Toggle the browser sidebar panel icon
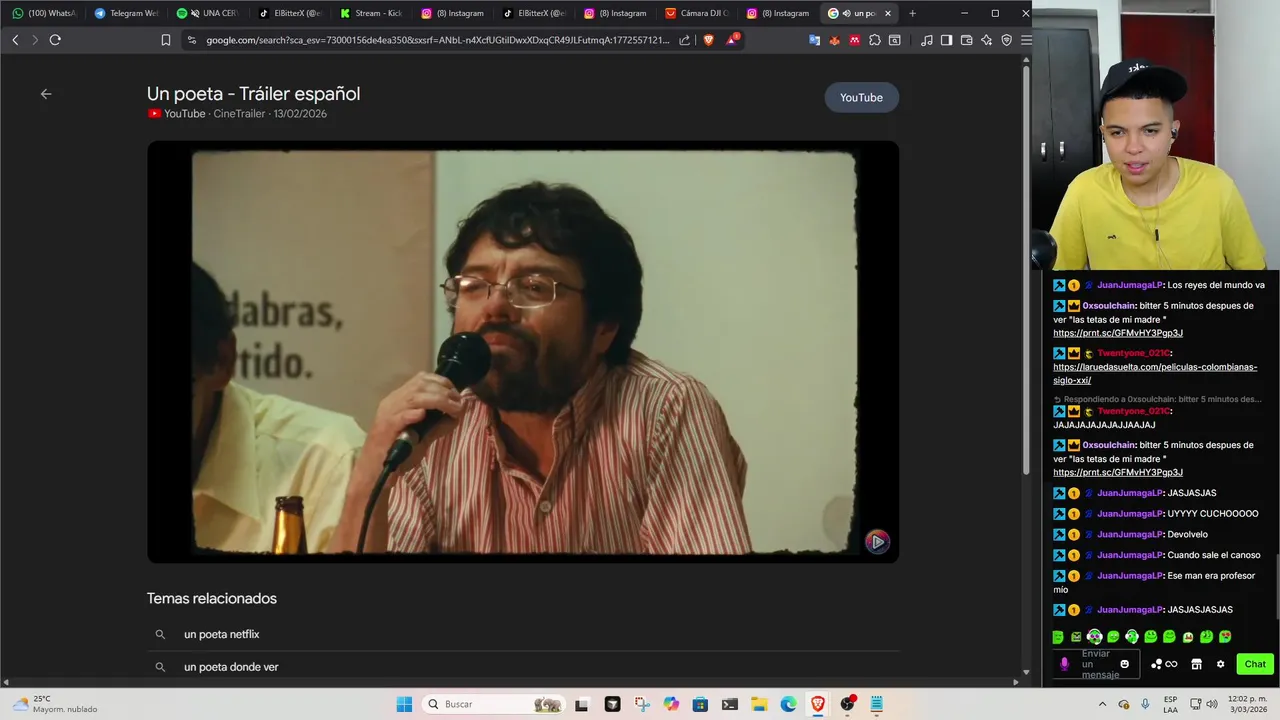This screenshot has width=1280, height=720. click(x=946, y=40)
